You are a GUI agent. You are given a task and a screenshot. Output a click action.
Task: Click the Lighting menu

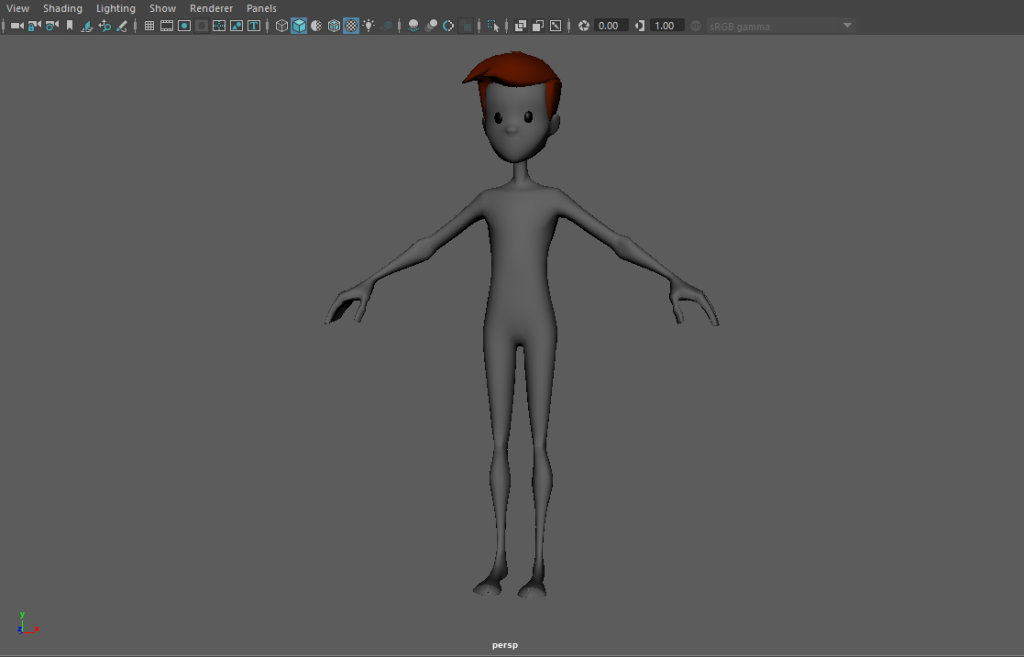point(115,8)
